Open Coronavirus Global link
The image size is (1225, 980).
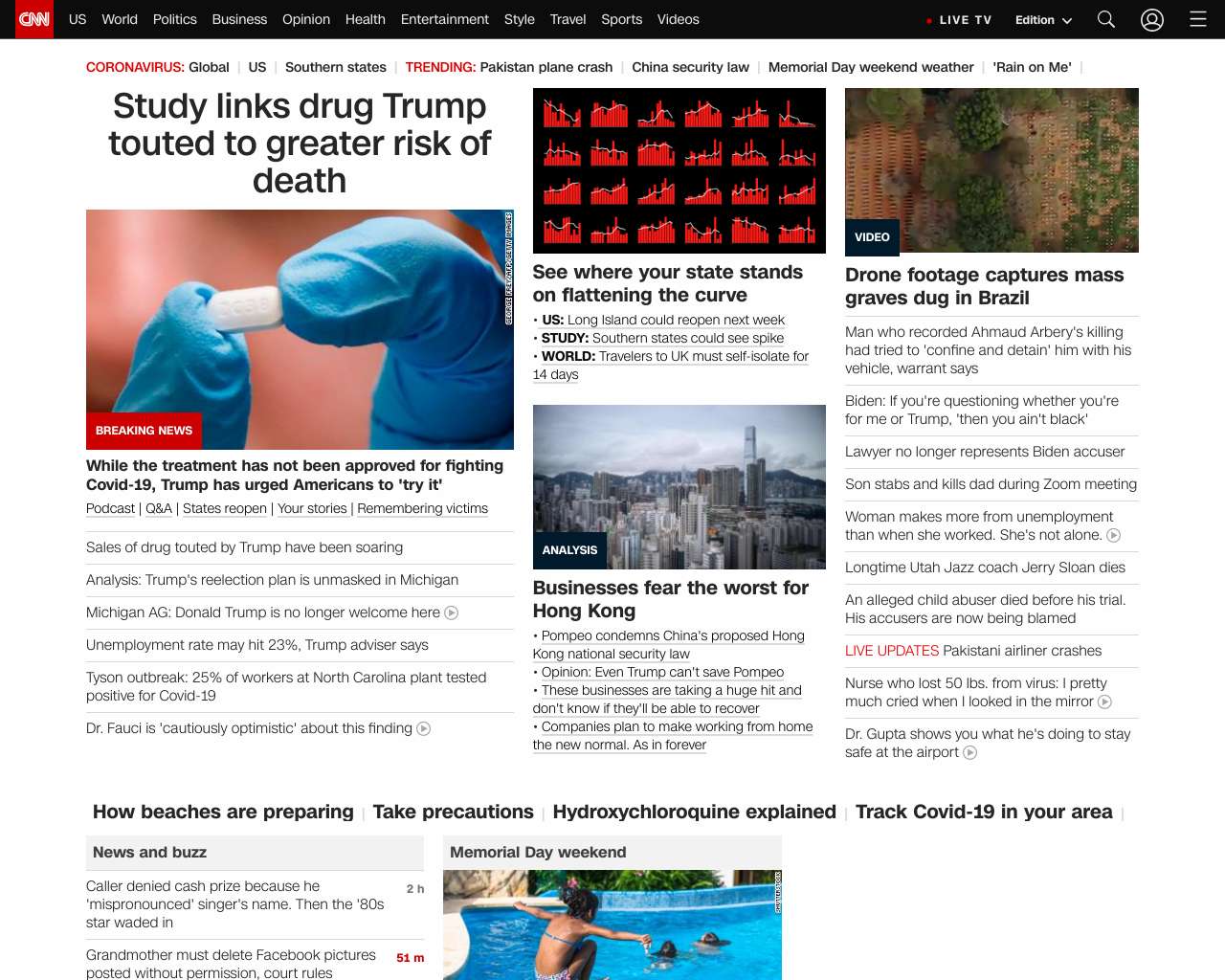[209, 67]
